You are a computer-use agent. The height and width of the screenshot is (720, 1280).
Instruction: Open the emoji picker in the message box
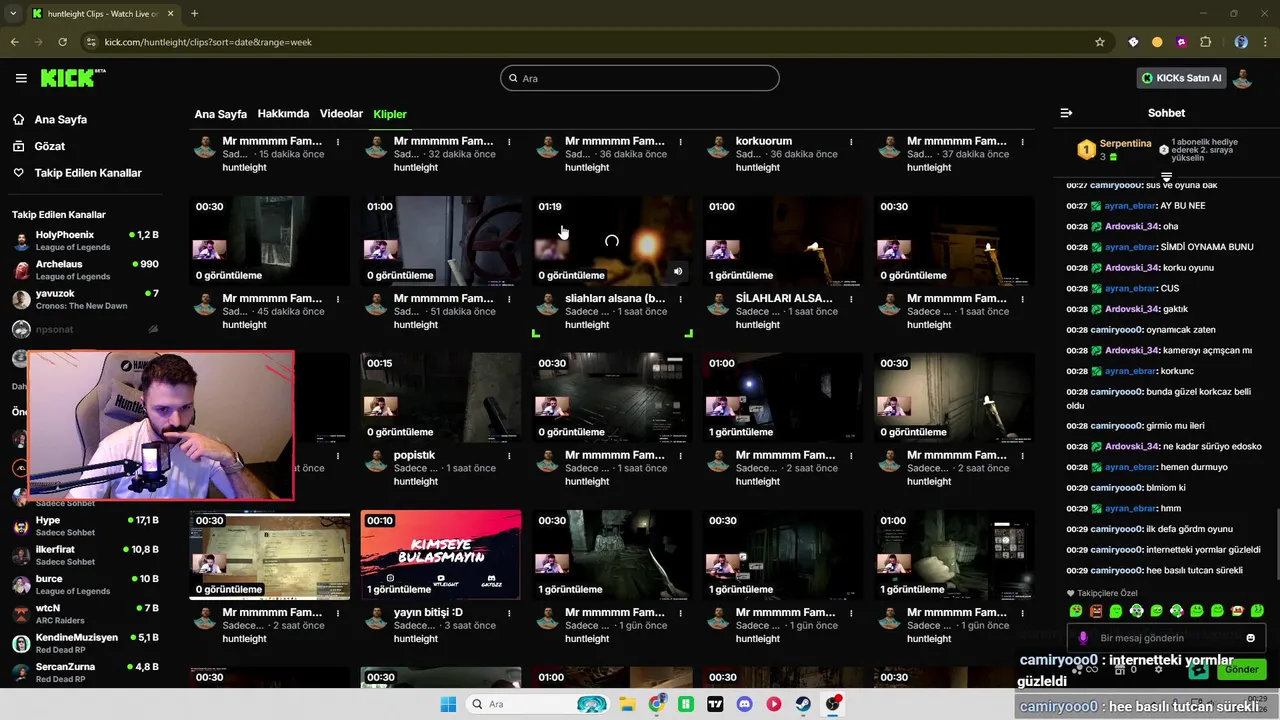point(1250,638)
